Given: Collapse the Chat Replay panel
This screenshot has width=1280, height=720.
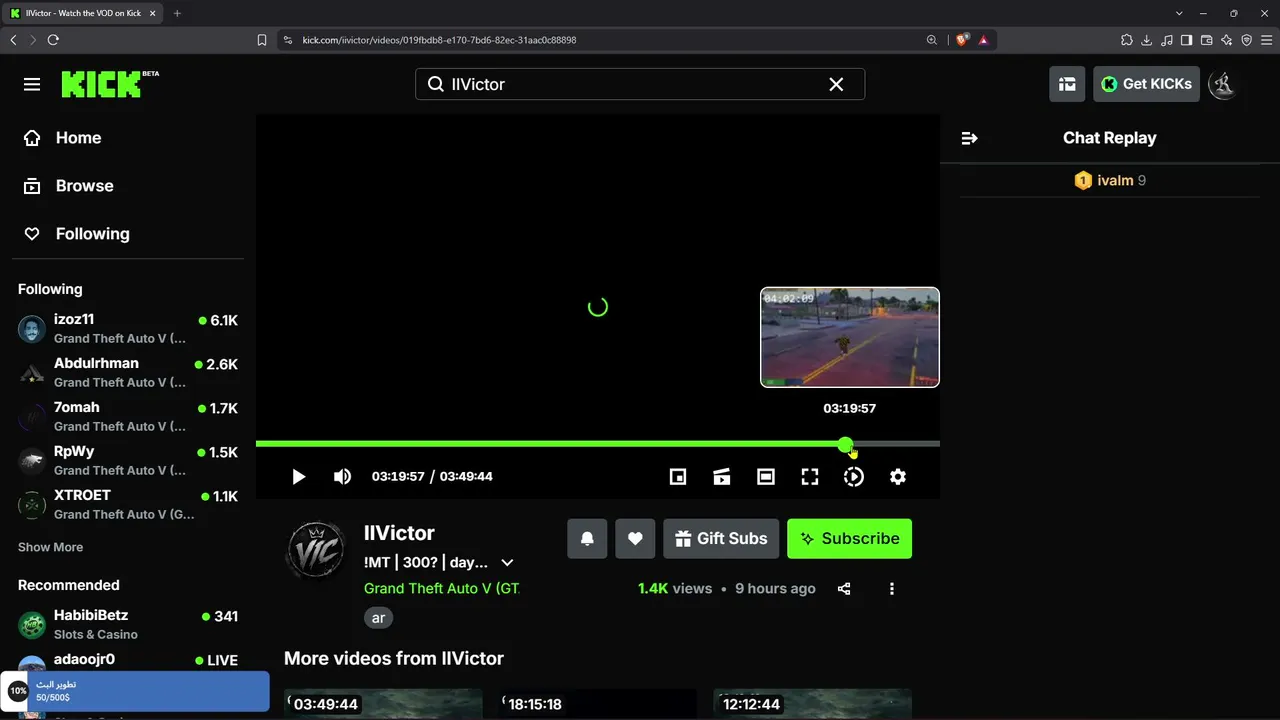Looking at the screenshot, I should coord(969,138).
